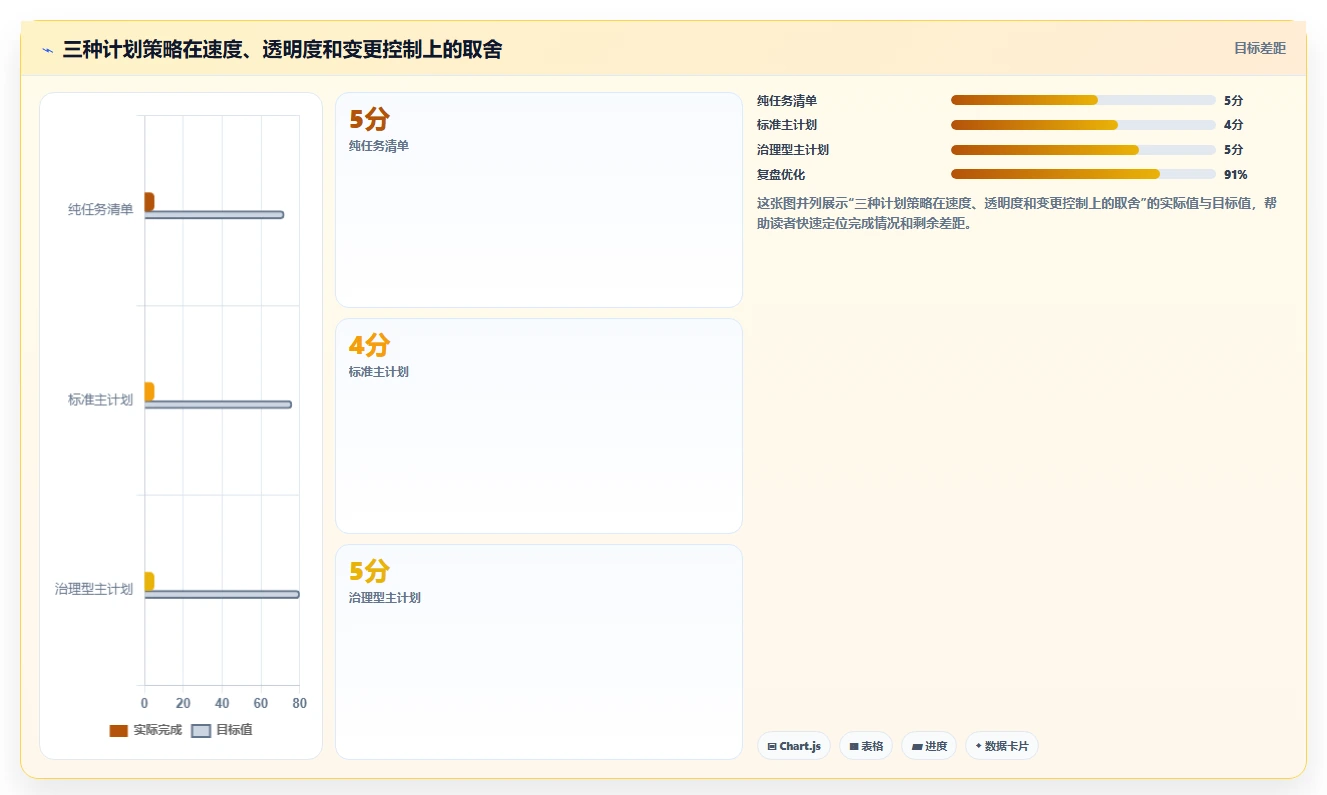Open the Chart.js chip
Screen dimensions: 1327x795
794,746
